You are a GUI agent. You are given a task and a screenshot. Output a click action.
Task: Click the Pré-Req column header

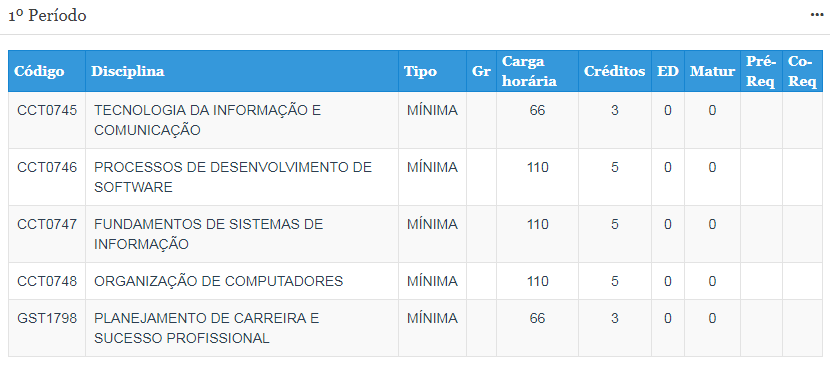761,71
